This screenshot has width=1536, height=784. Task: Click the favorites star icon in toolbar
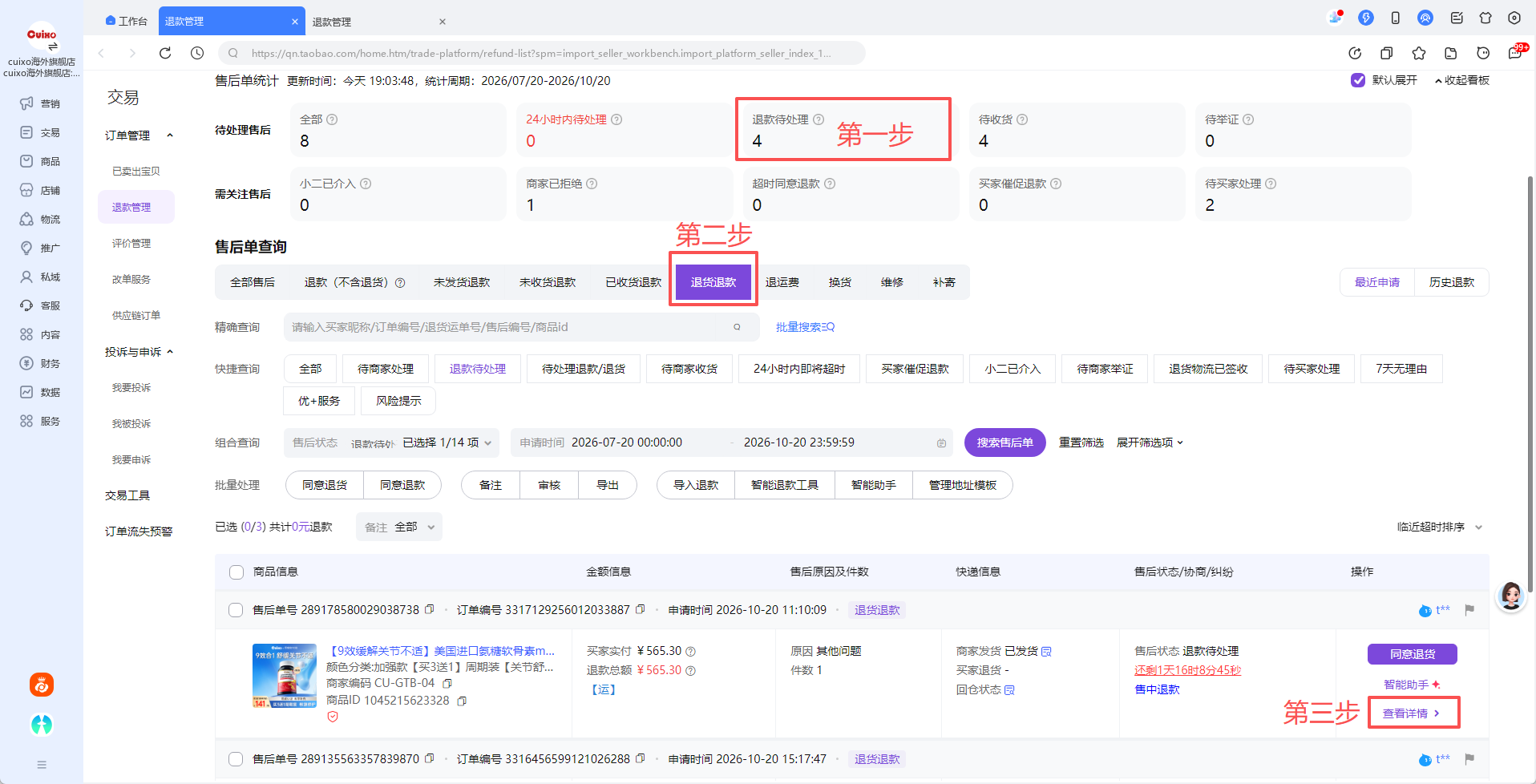coord(1419,53)
